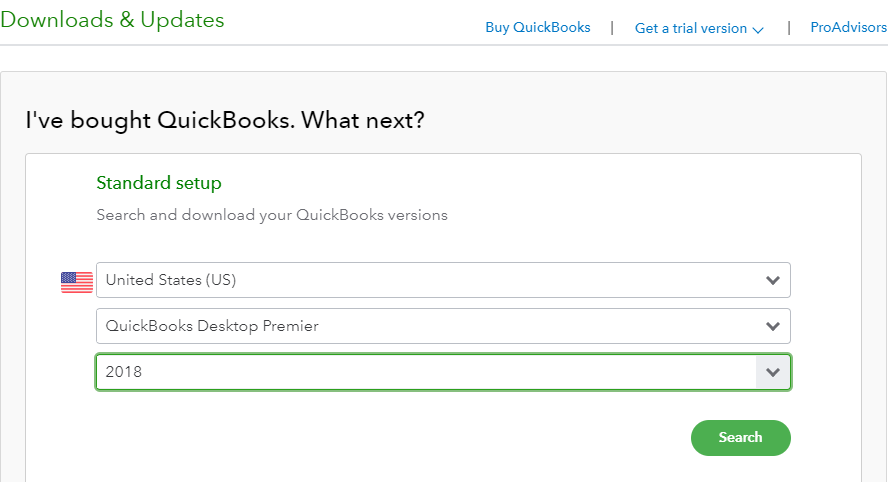This screenshot has width=892, height=482.
Task: Select the "2018" text in the year field
Action: (123, 372)
